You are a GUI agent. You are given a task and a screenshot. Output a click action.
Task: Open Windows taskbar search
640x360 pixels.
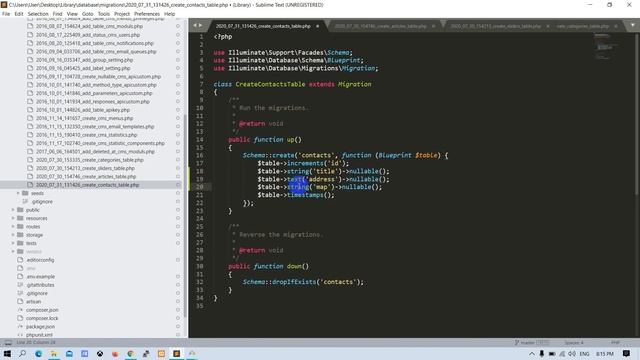coord(22,353)
